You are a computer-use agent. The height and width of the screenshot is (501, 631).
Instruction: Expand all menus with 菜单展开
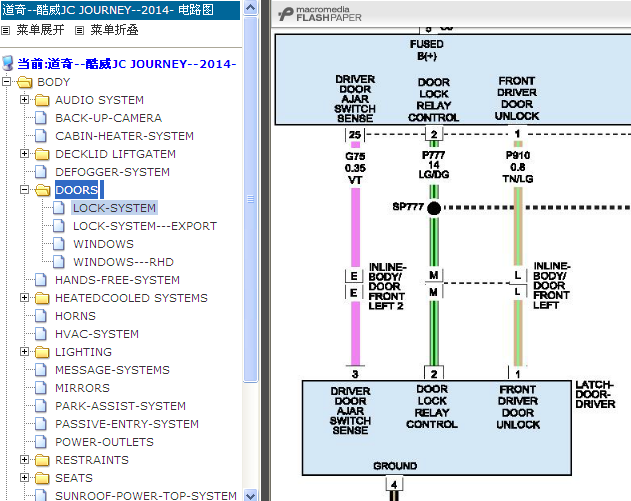click(40, 30)
